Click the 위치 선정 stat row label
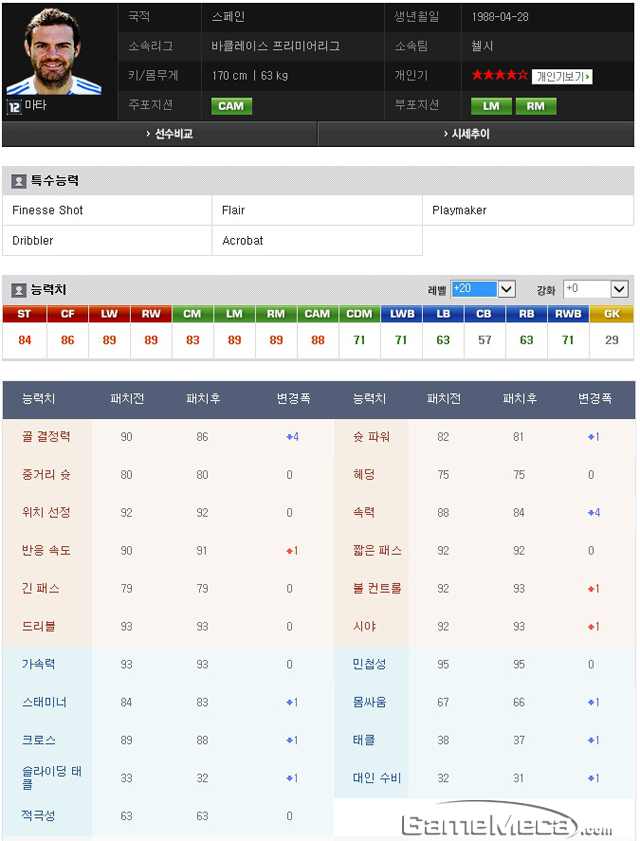Viewport: 640px width, 841px height. point(46,512)
